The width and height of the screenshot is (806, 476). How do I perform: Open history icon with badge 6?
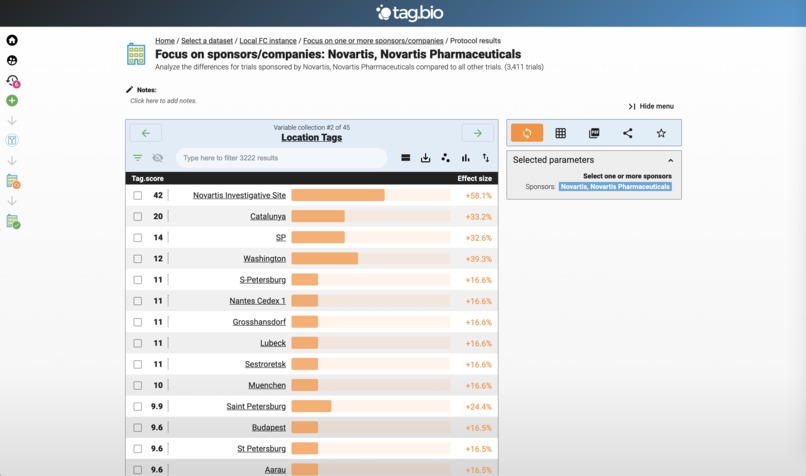12,81
